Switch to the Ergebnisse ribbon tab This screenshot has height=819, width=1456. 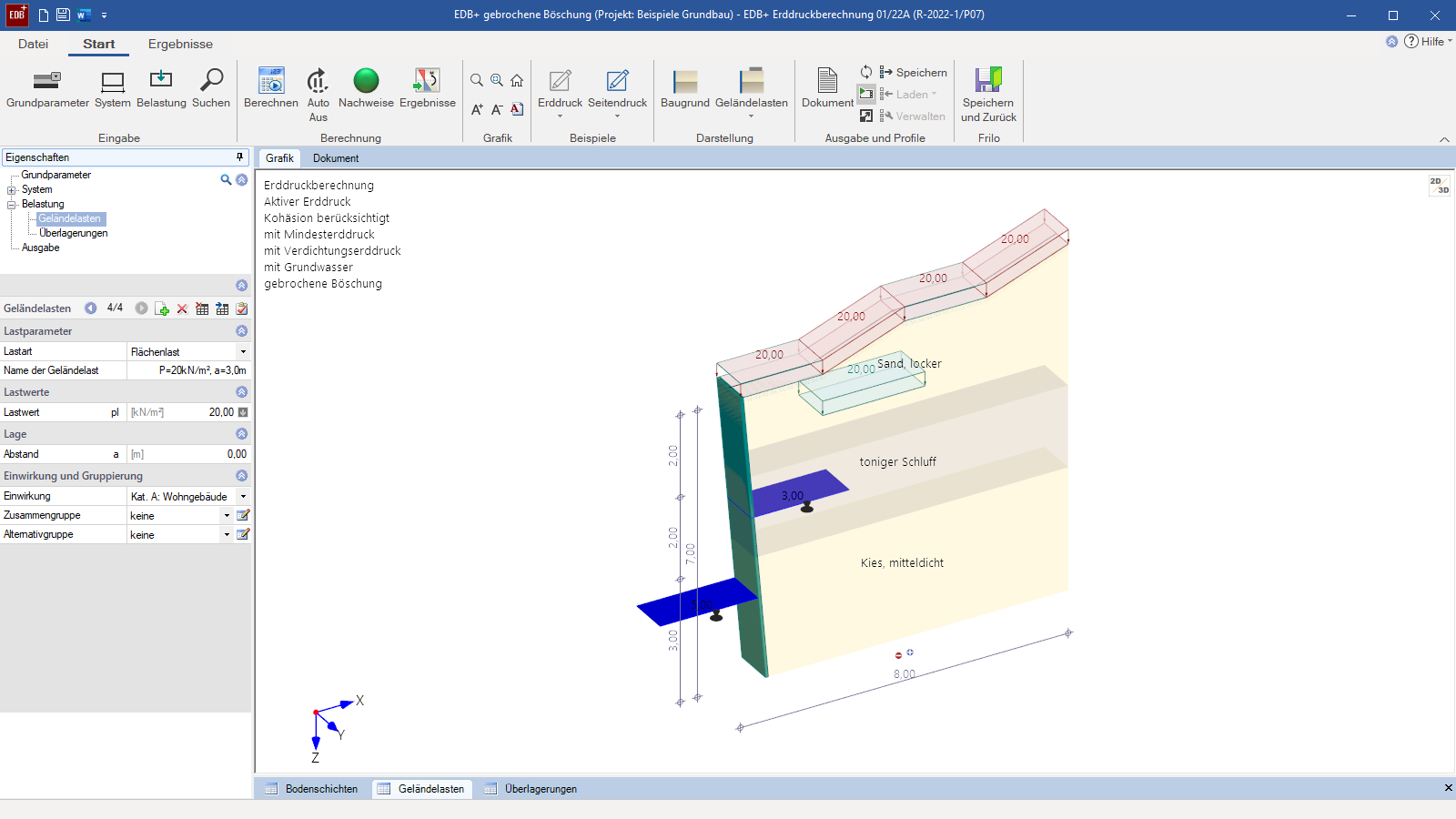(180, 44)
